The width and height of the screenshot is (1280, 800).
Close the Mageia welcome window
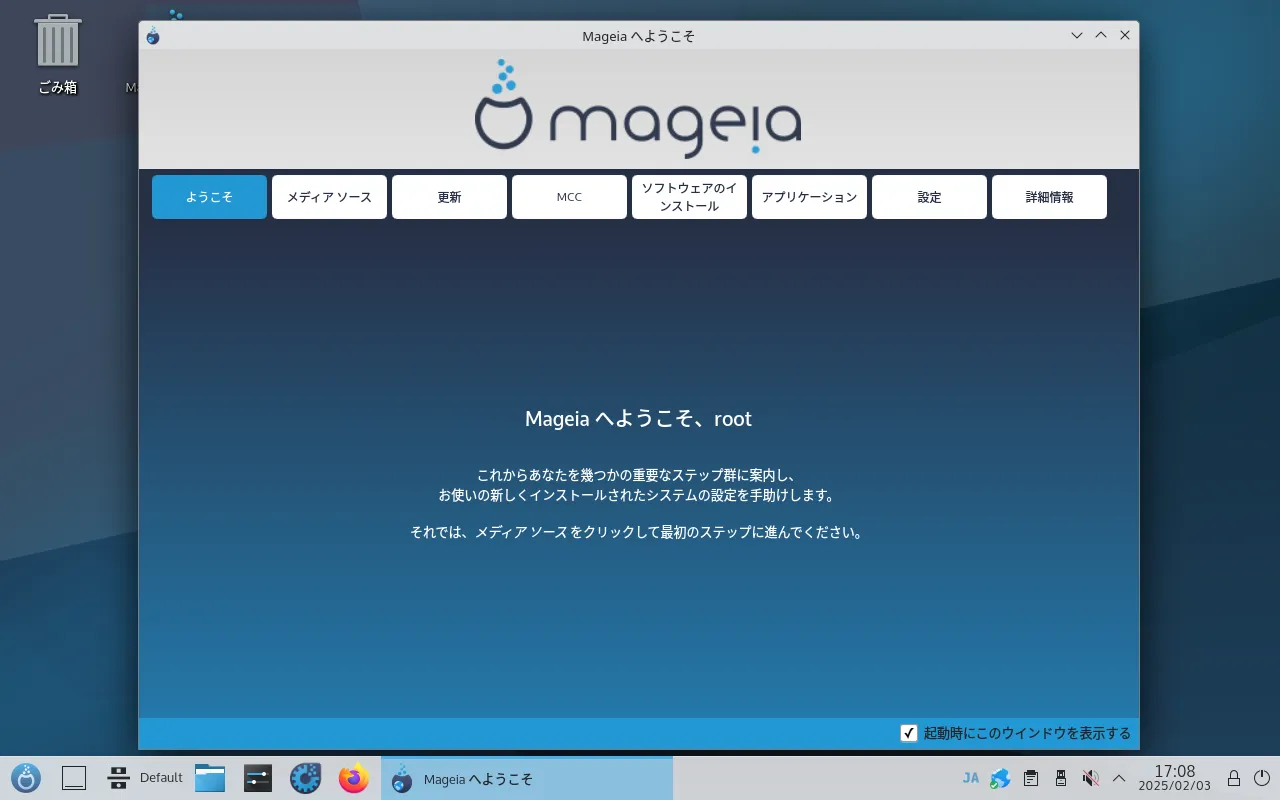(1125, 35)
